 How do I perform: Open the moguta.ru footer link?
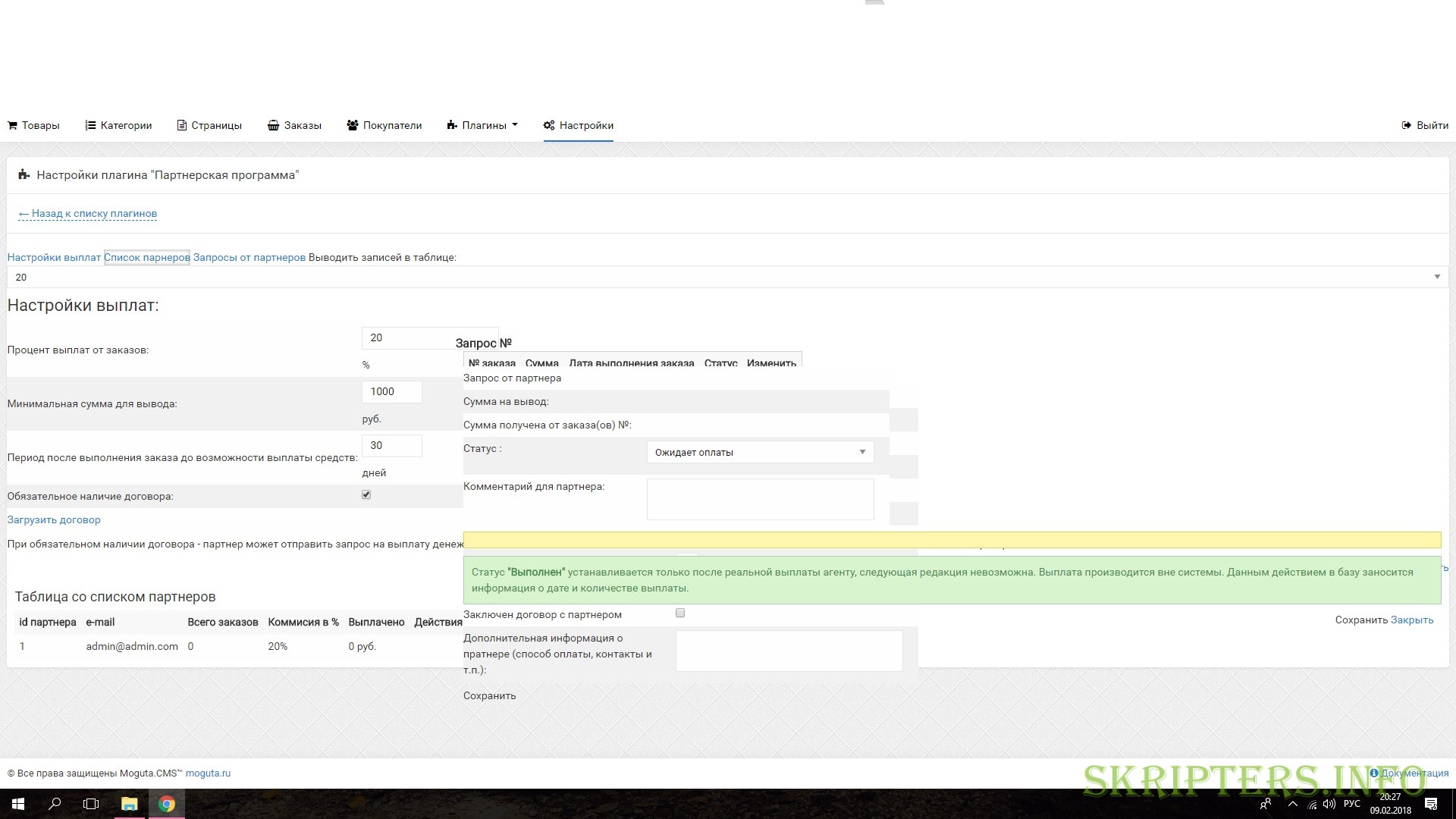tap(208, 773)
